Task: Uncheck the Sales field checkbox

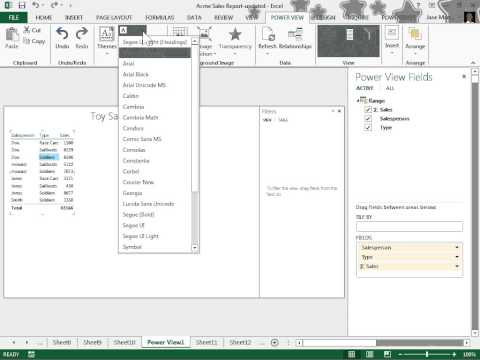Action: point(368,109)
